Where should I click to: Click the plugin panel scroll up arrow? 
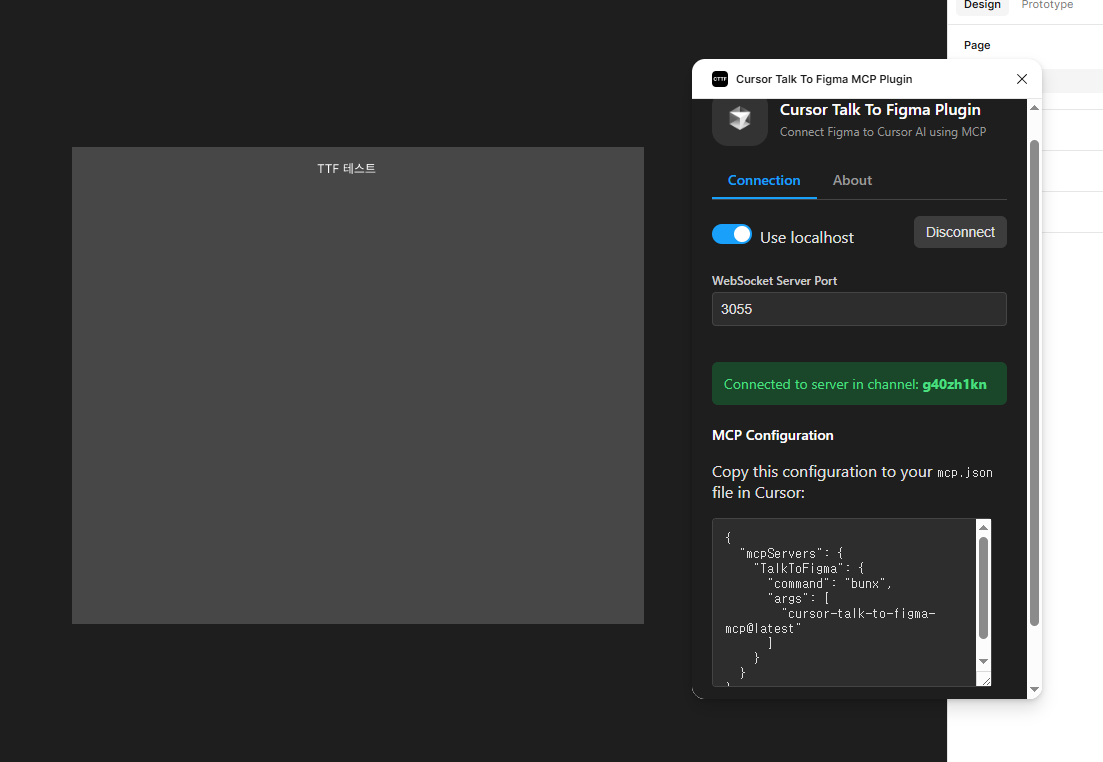click(1034, 108)
